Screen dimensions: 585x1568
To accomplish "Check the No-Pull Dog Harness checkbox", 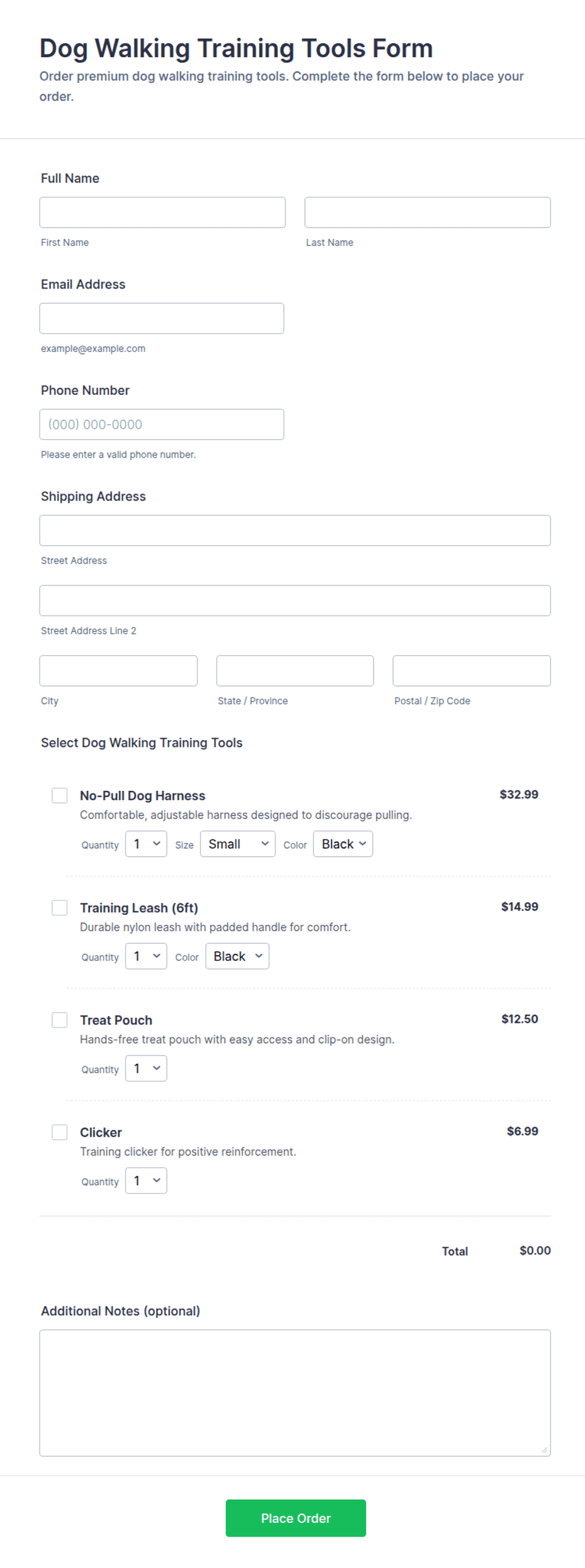I will [x=60, y=795].
